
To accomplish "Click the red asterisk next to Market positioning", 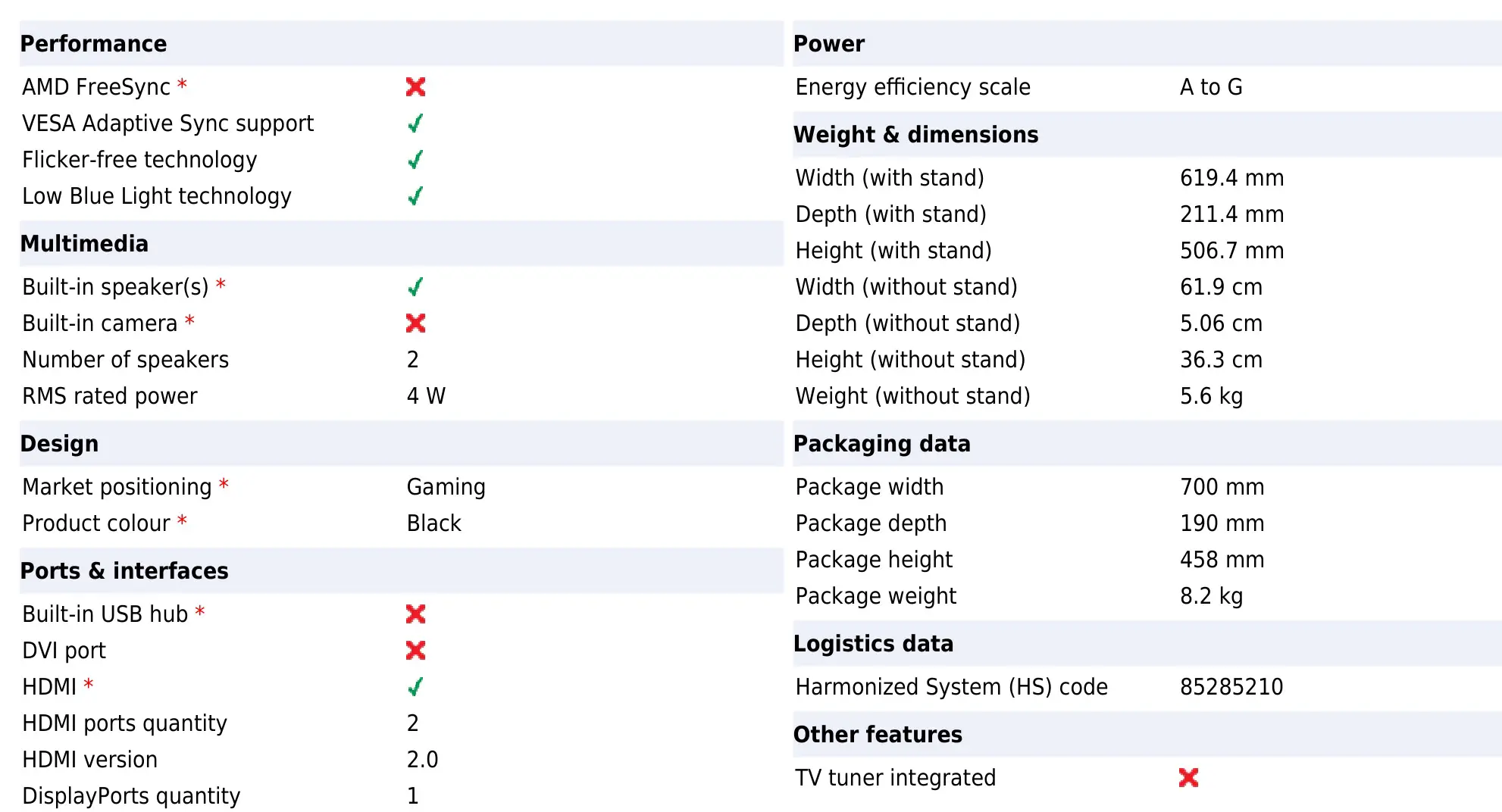I will click(x=224, y=485).
